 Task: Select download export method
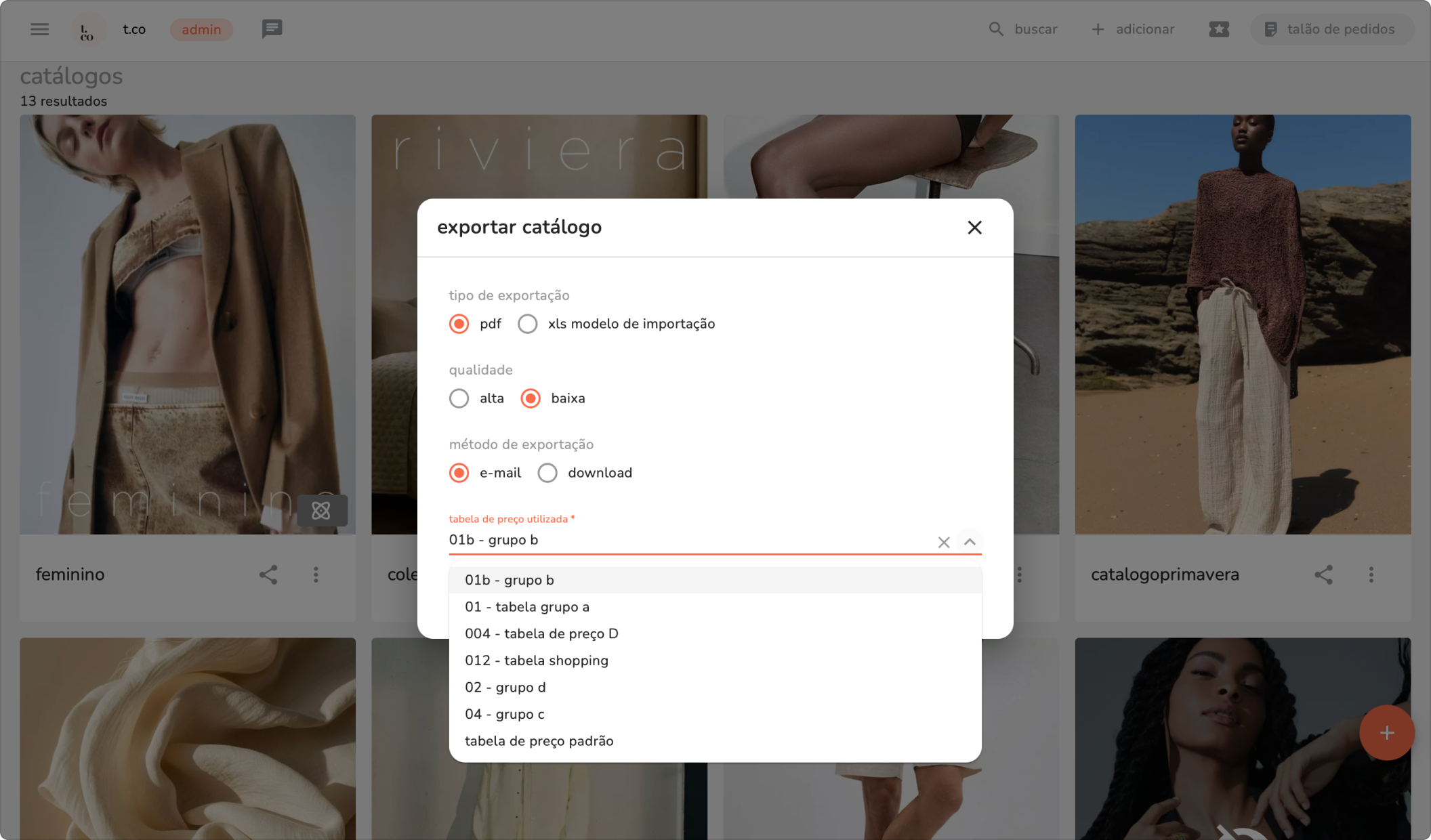[547, 473]
